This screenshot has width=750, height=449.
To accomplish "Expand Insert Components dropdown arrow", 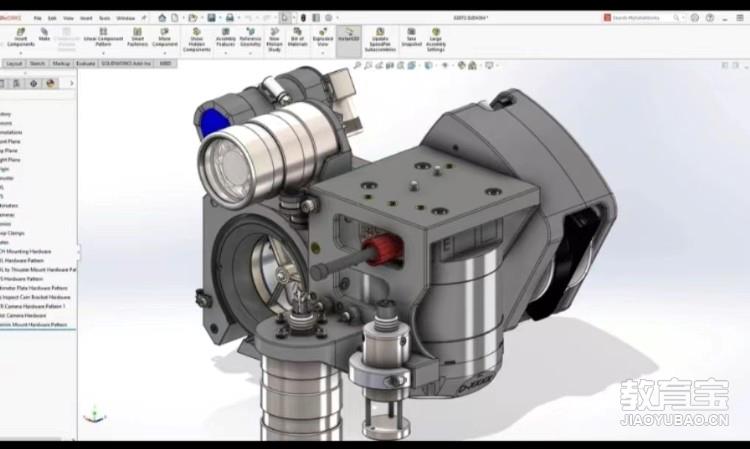I will click(x=21, y=52).
